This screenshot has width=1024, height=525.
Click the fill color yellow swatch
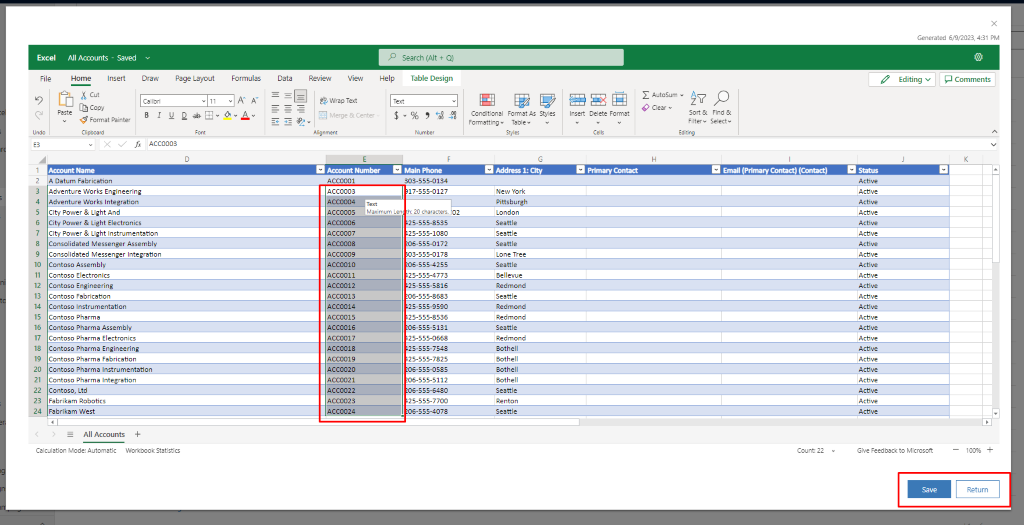click(227, 115)
